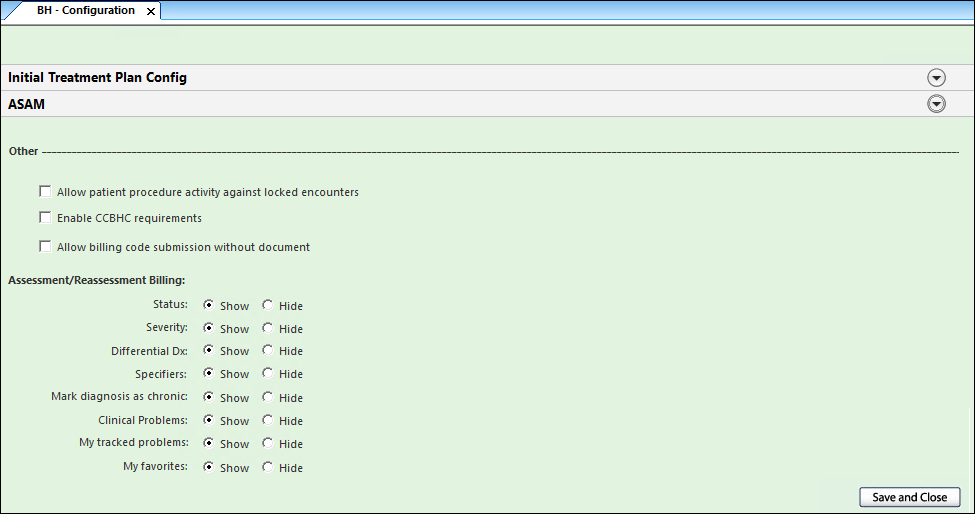Select Show for My favorites
The width and height of the screenshot is (975, 514).
(209, 467)
